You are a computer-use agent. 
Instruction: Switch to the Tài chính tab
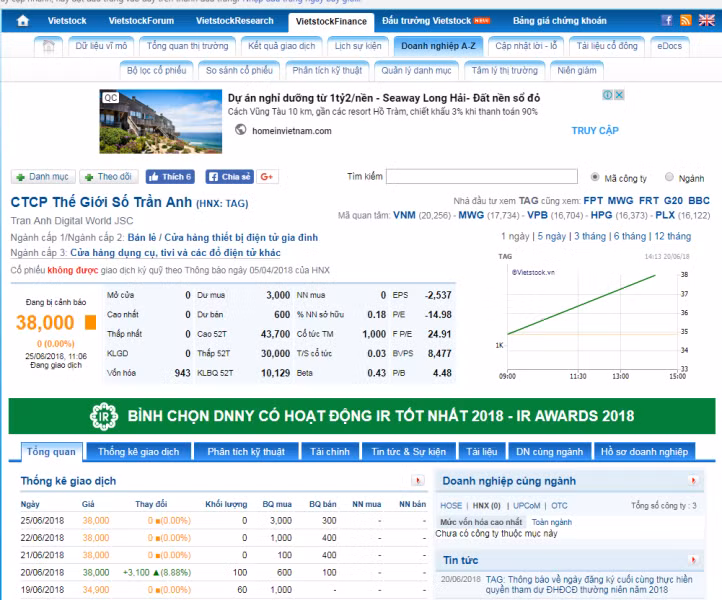pos(330,452)
